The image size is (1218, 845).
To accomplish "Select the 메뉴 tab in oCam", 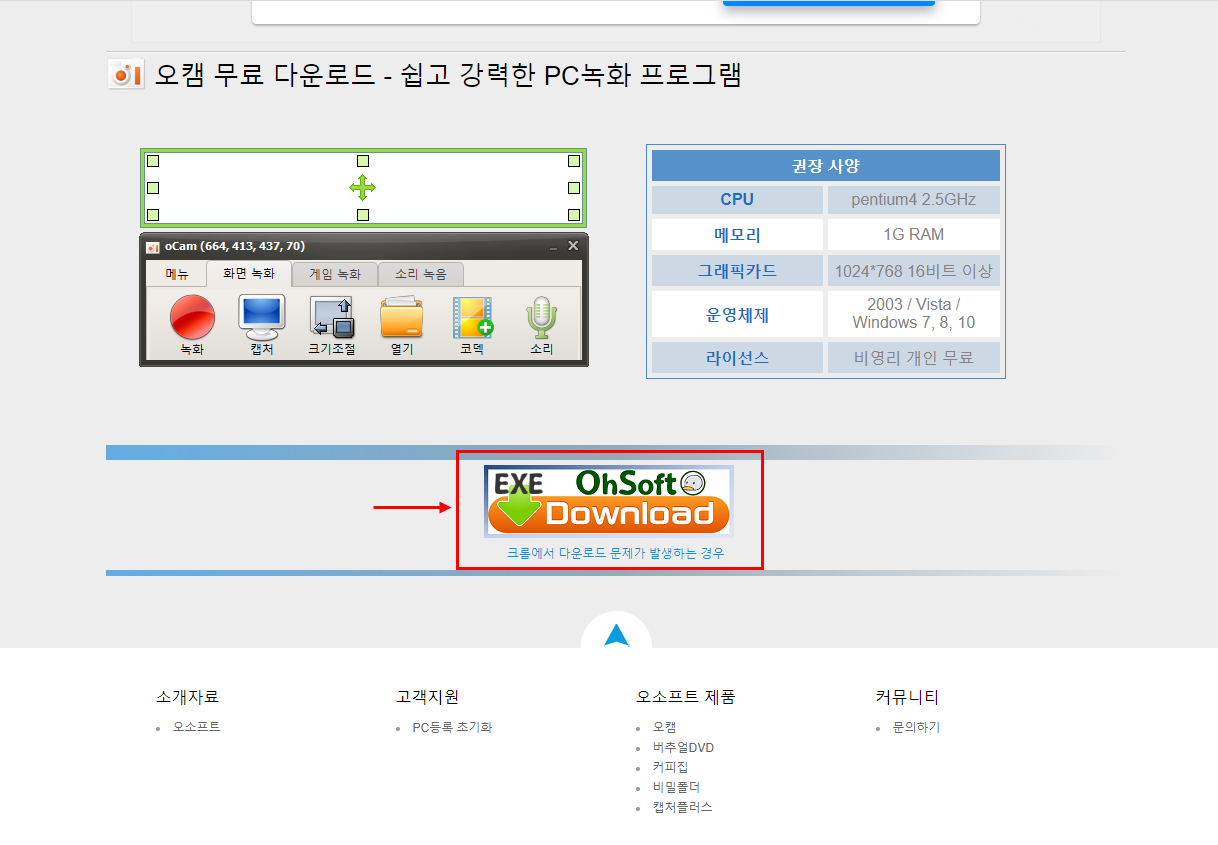I will point(177,274).
